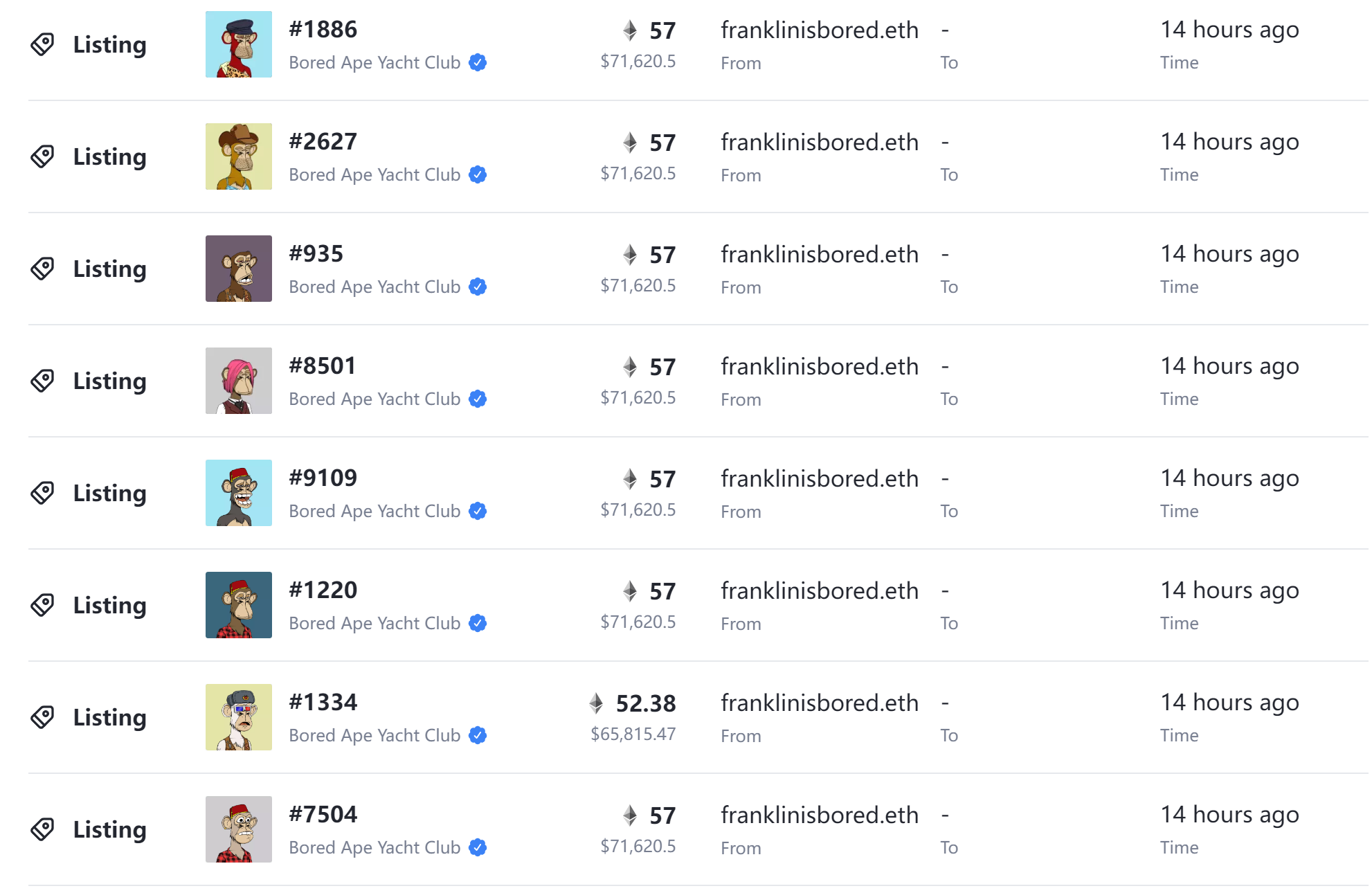Image resolution: width=1372 pixels, height=893 pixels.
Task: Click the listing tag icon for #8501
Action: (x=42, y=381)
